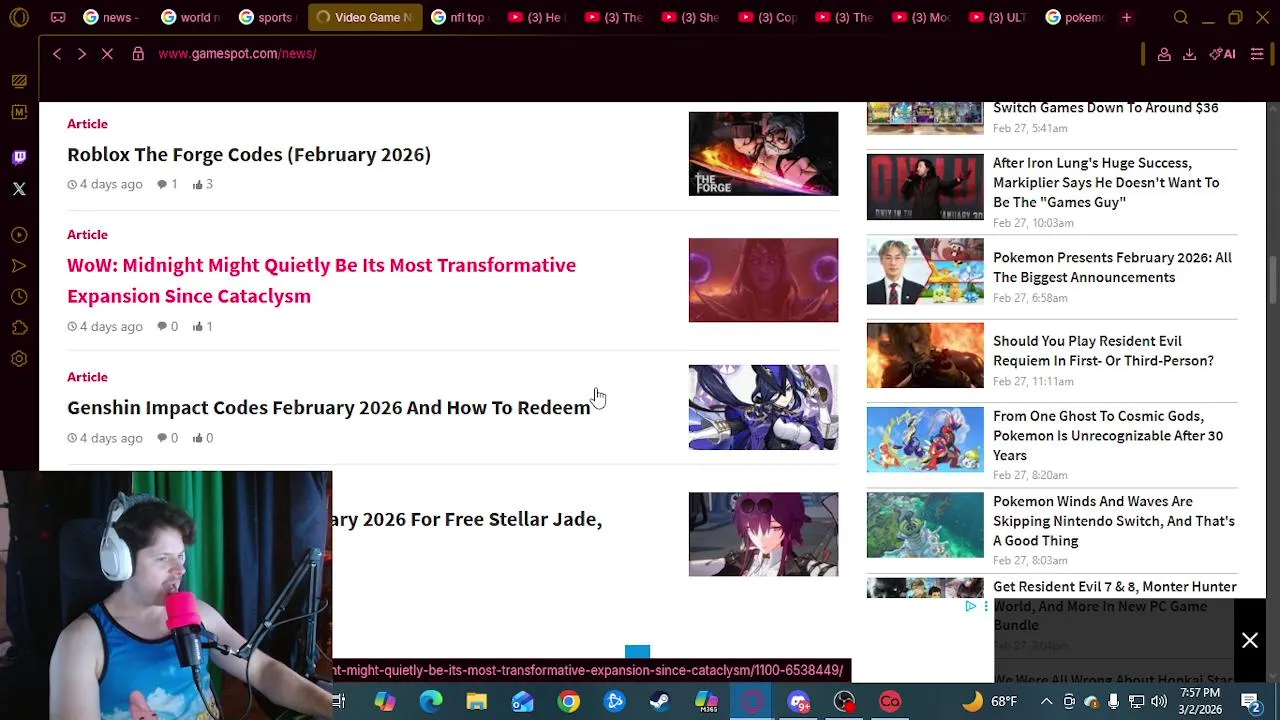Click WoW Midnight article thumbnail
This screenshot has height=720, width=1280.
[x=763, y=280]
